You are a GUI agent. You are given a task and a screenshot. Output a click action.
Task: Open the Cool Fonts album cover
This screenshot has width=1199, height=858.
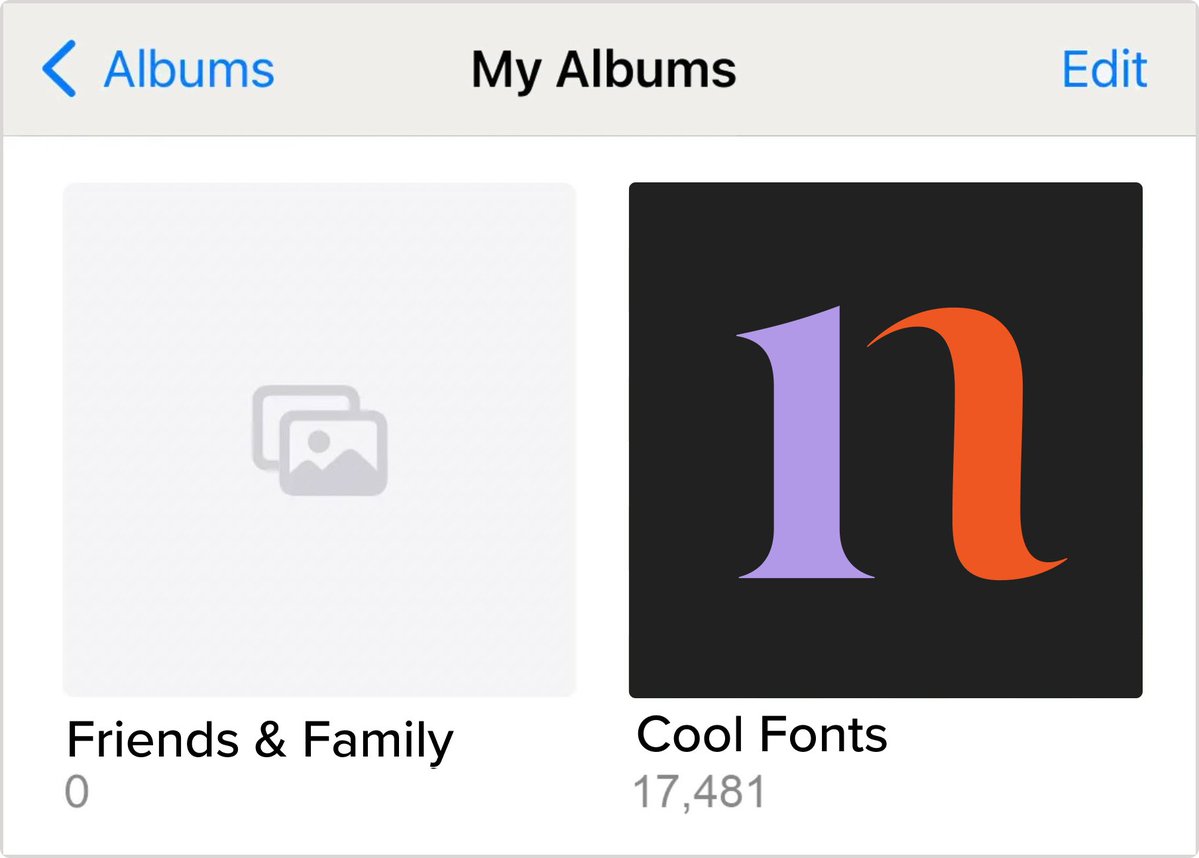[885, 440]
